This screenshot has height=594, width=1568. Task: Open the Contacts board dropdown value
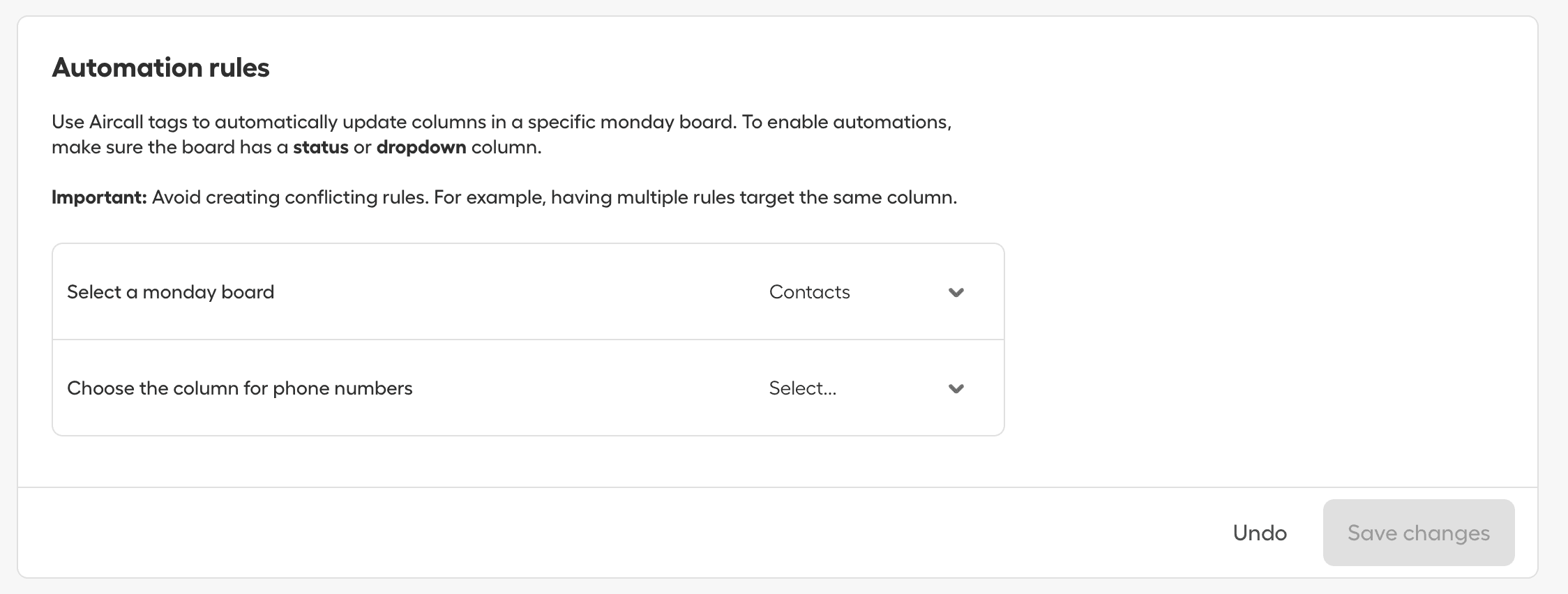[809, 292]
